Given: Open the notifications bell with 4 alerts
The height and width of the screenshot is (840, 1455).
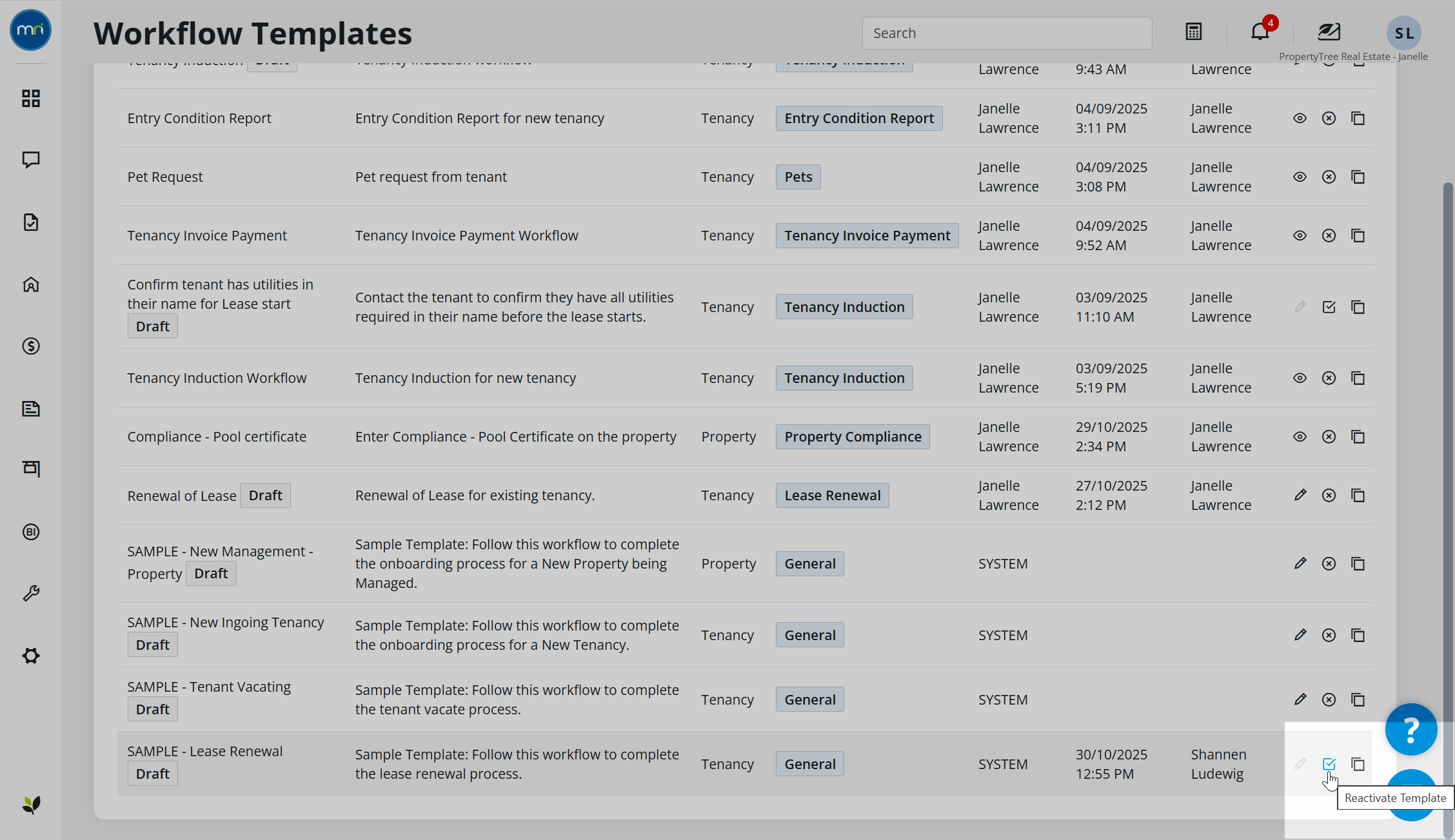Looking at the screenshot, I should click(1260, 31).
